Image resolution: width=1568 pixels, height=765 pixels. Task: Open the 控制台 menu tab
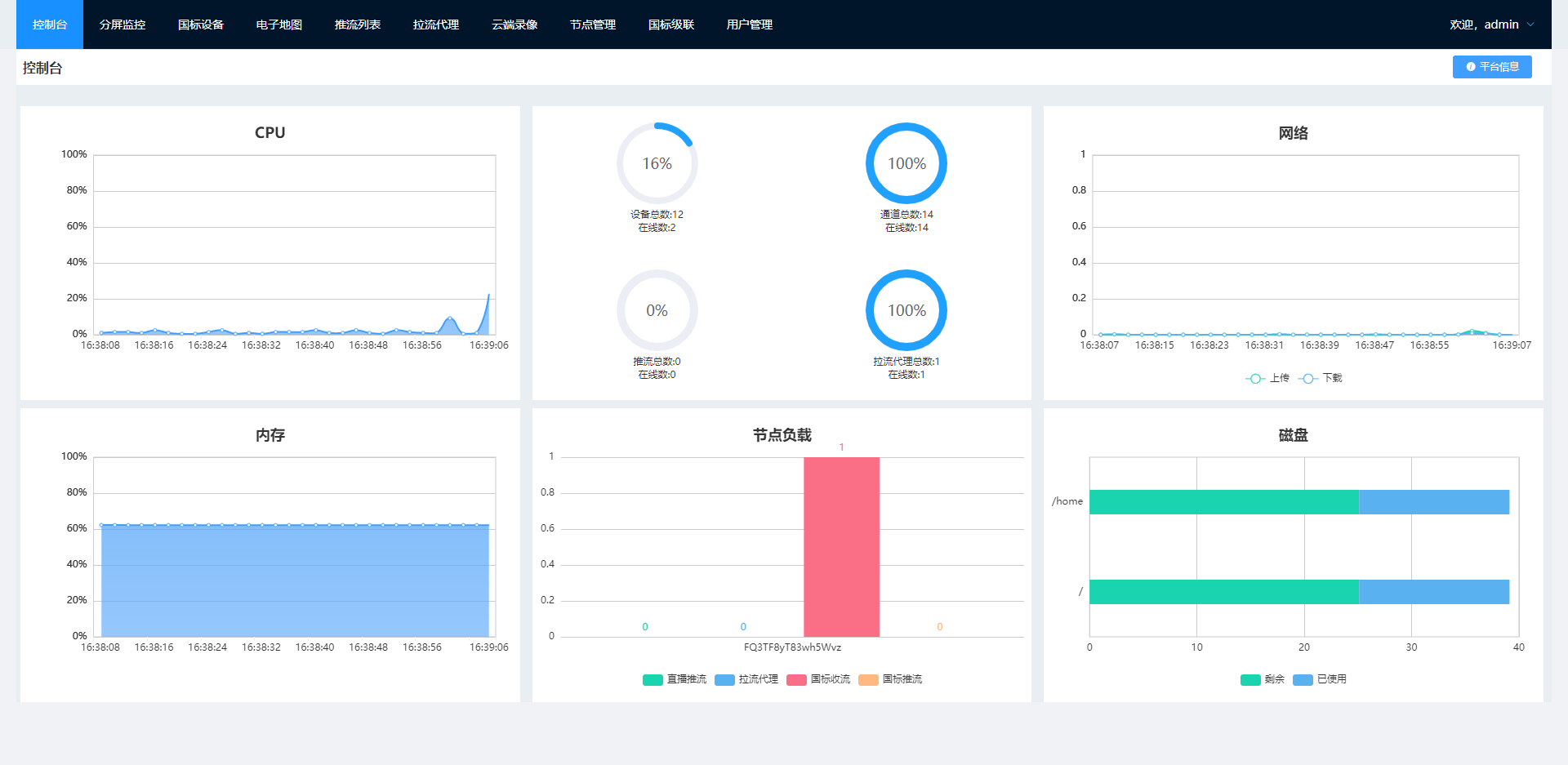pyautogui.click(x=50, y=24)
